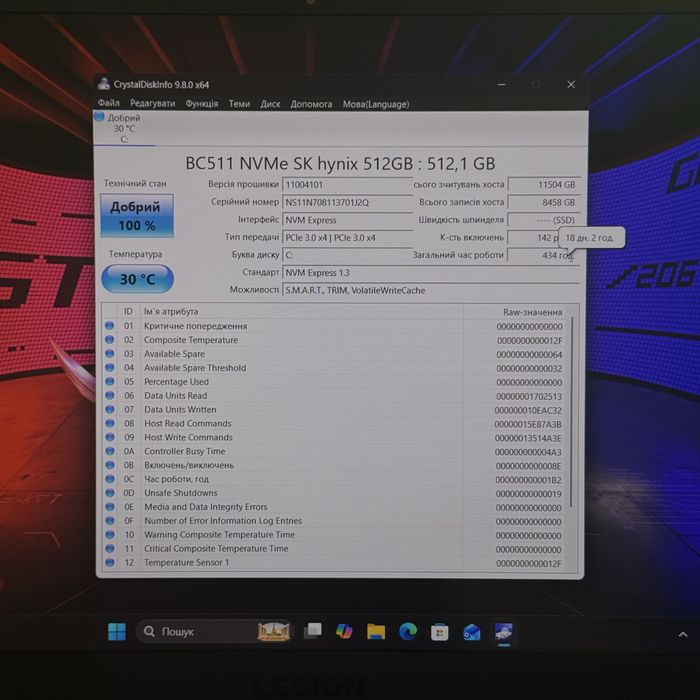Close the CrystalDiskInfo window
This screenshot has width=700, height=700.
tap(571, 84)
